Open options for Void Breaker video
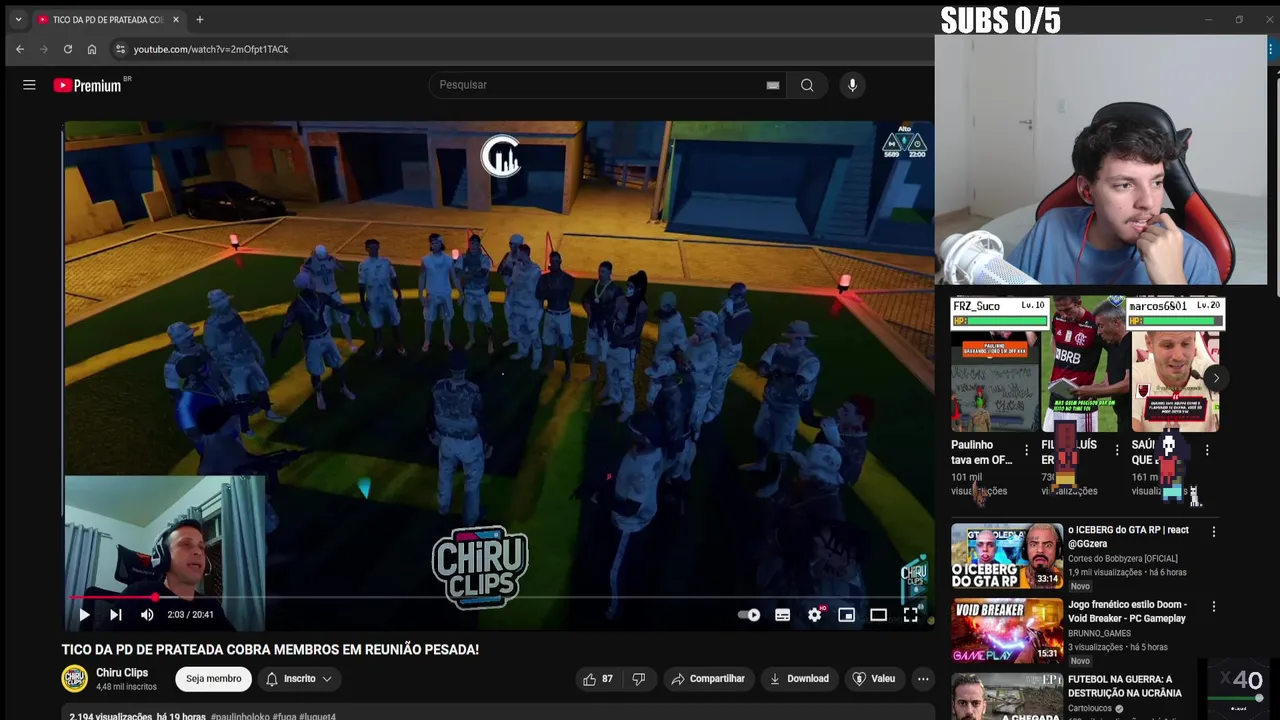The height and width of the screenshot is (720, 1280). click(1214, 607)
